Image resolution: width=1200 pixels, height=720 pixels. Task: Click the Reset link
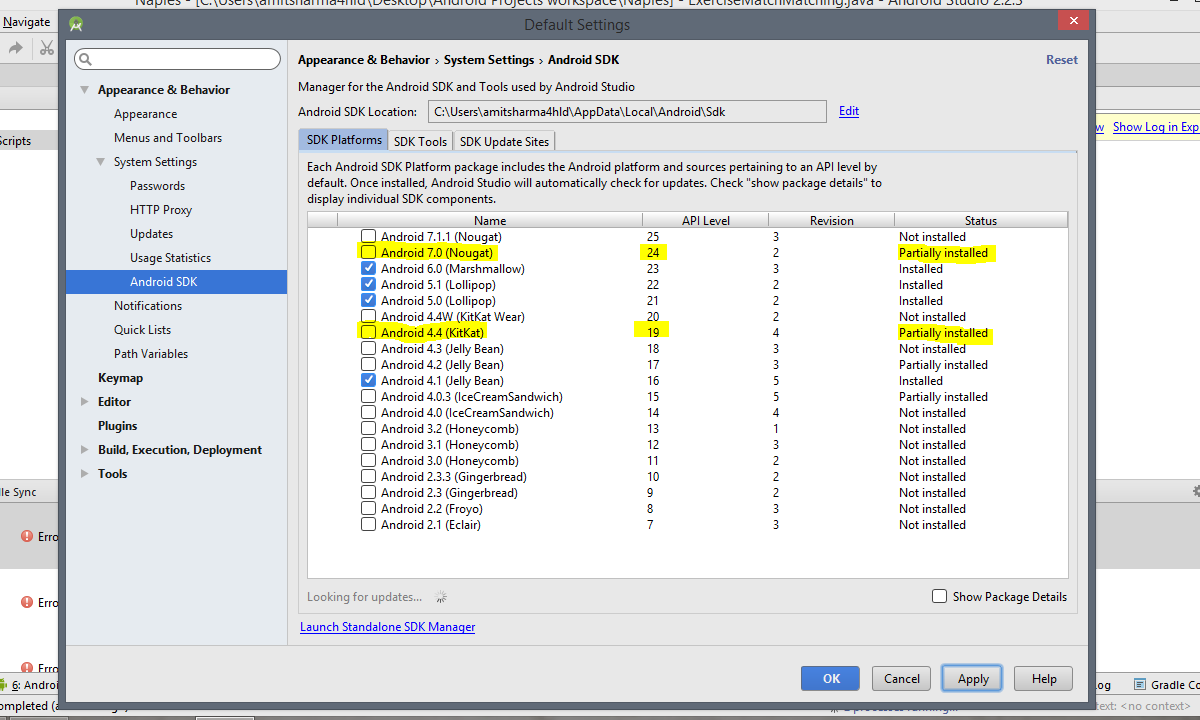1062,60
